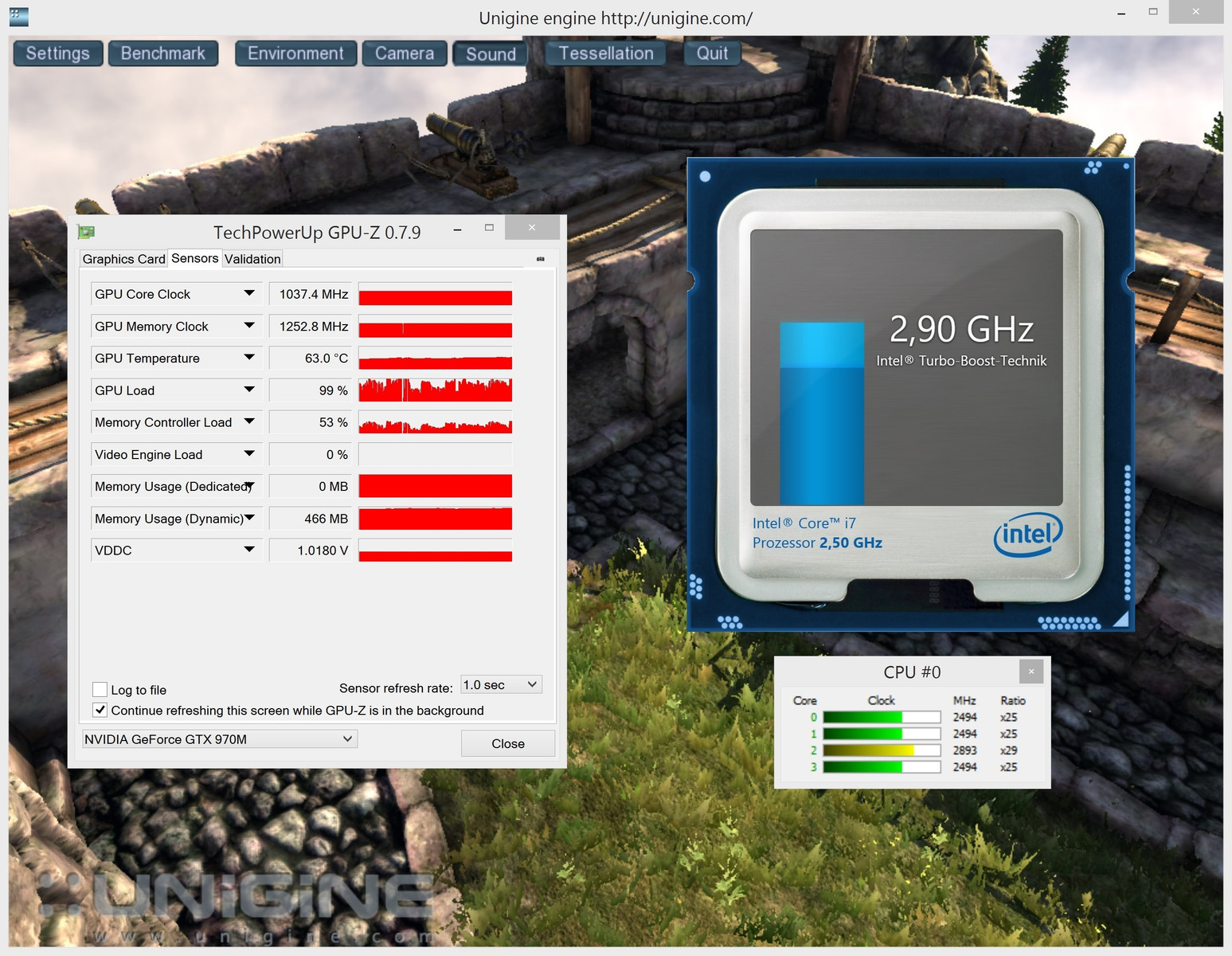Click the Core 2 clock bar
Screen dimensions: 1232x956
click(882, 750)
